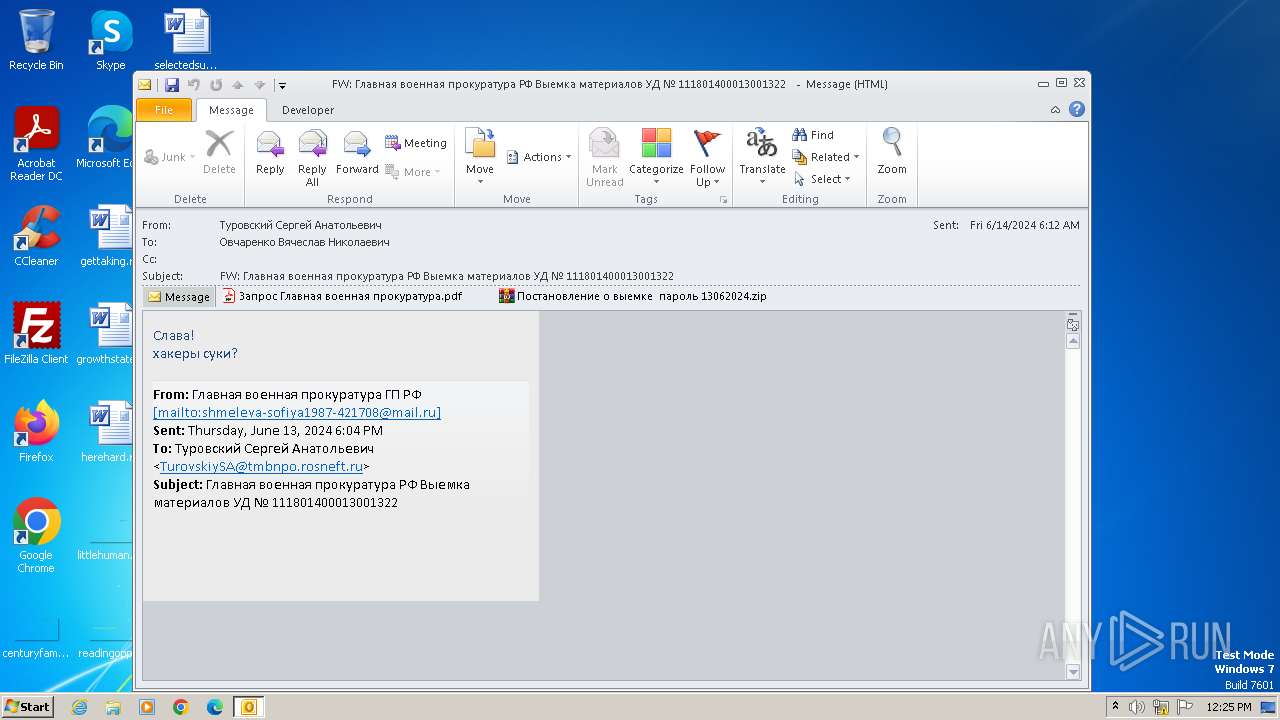Forward this message

pos(357,153)
